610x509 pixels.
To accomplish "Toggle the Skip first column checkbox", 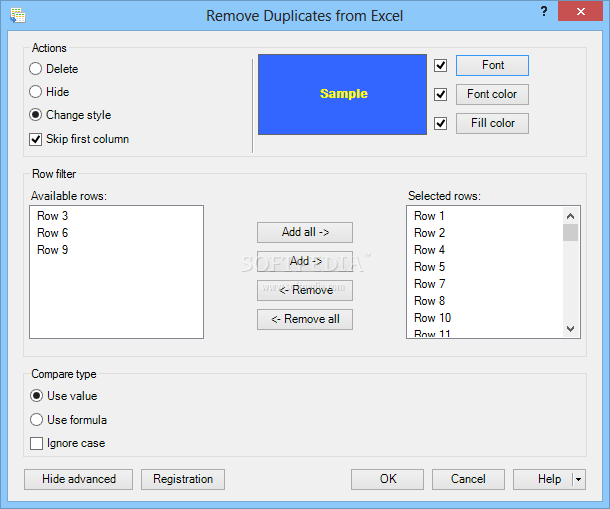I will click(x=35, y=139).
